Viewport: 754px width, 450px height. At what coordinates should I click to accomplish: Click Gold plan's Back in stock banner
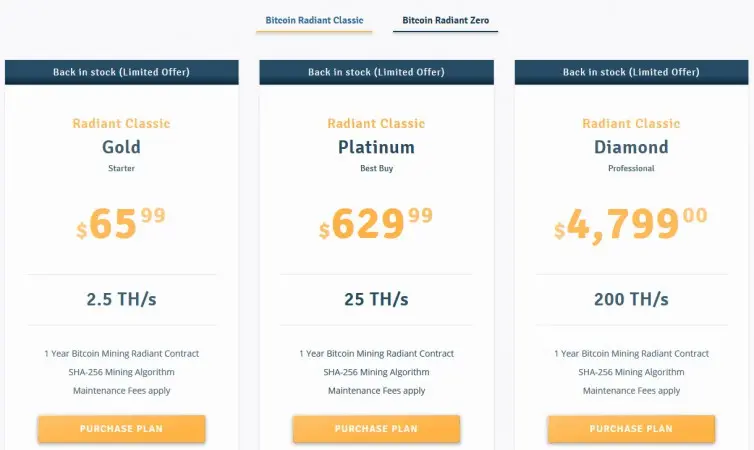click(122, 72)
